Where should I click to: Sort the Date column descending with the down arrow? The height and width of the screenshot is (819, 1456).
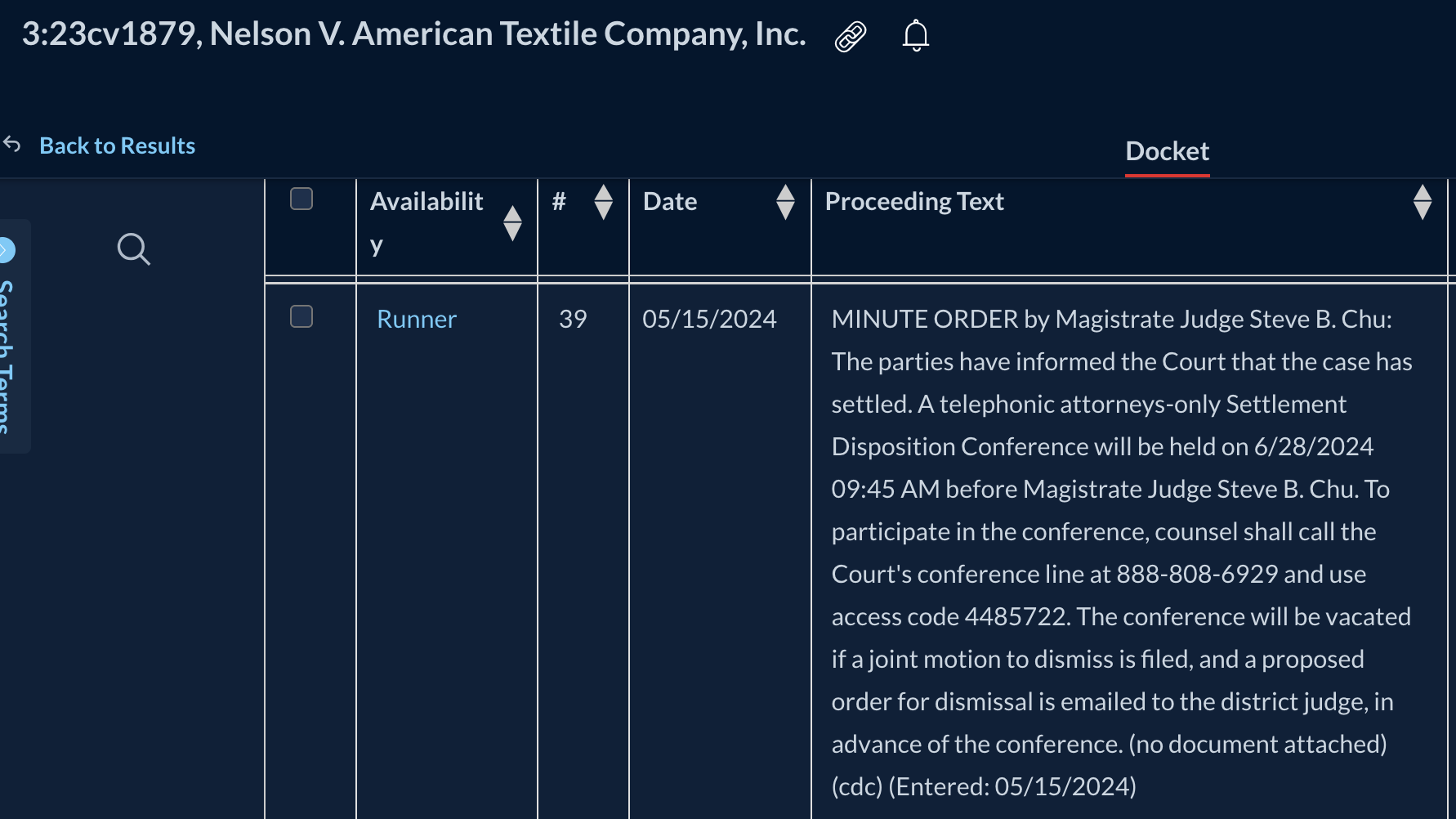pyautogui.click(x=785, y=212)
